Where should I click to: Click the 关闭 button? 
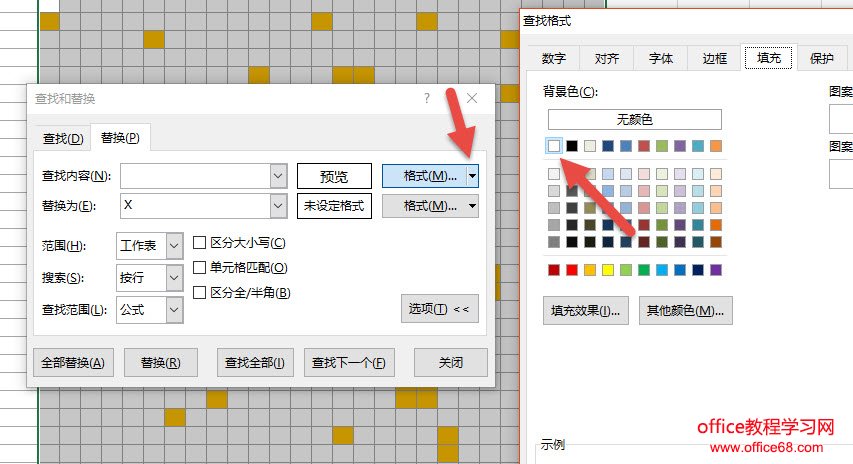click(x=450, y=362)
